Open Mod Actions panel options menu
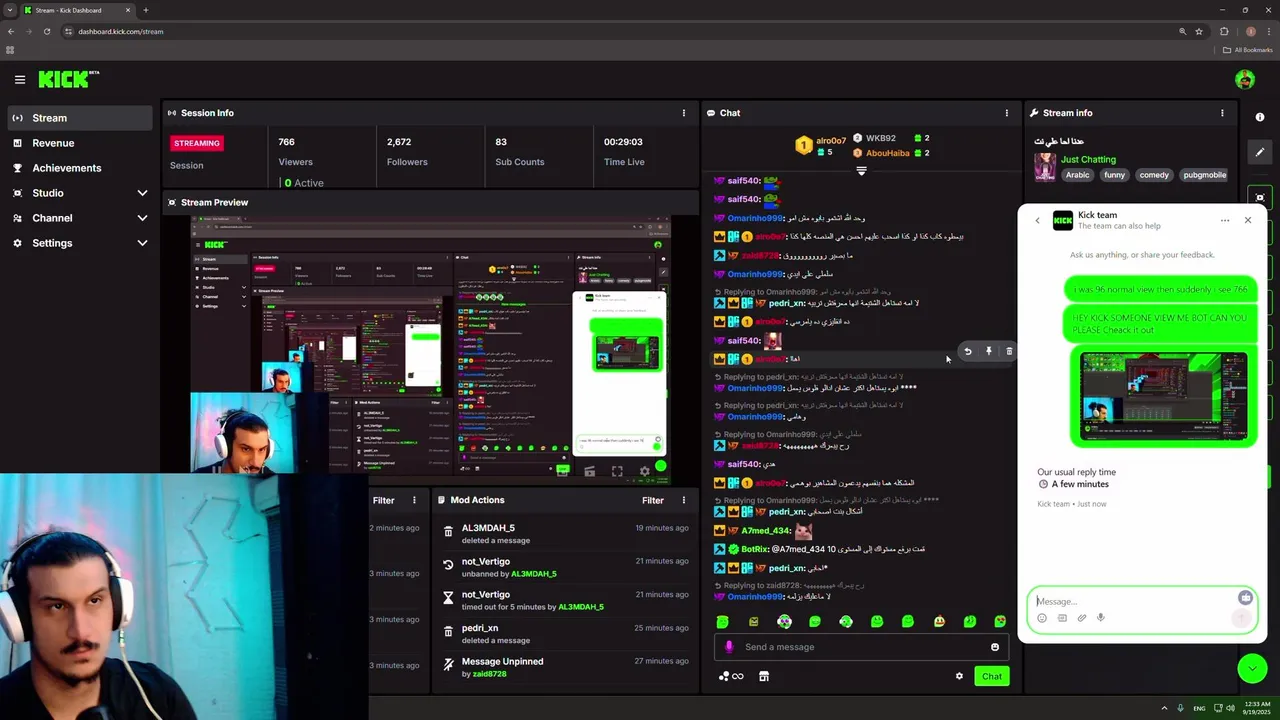 pyautogui.click(x=684, y=500)
